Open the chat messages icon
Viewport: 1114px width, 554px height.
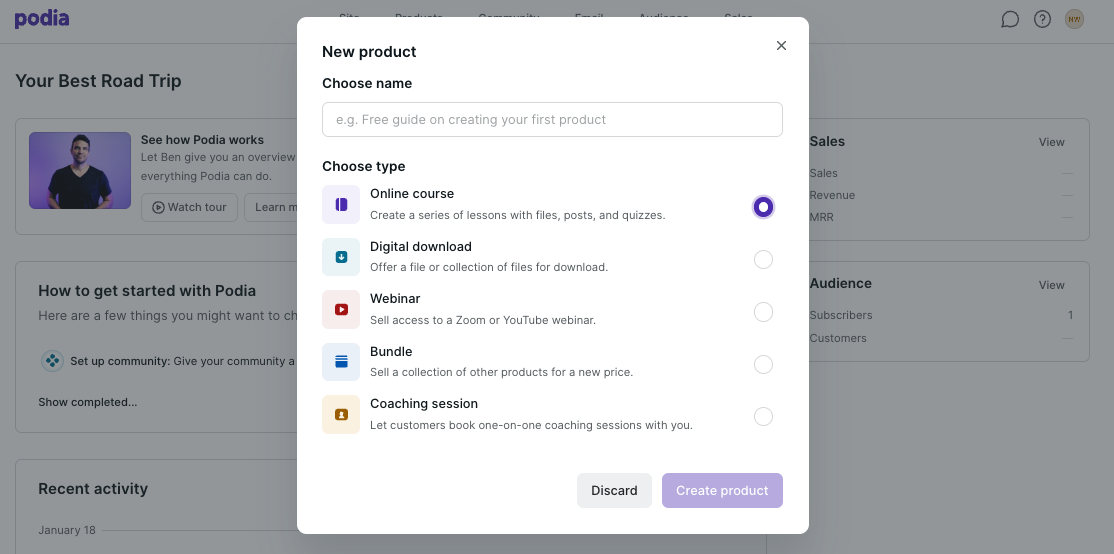coord(1010,19)
